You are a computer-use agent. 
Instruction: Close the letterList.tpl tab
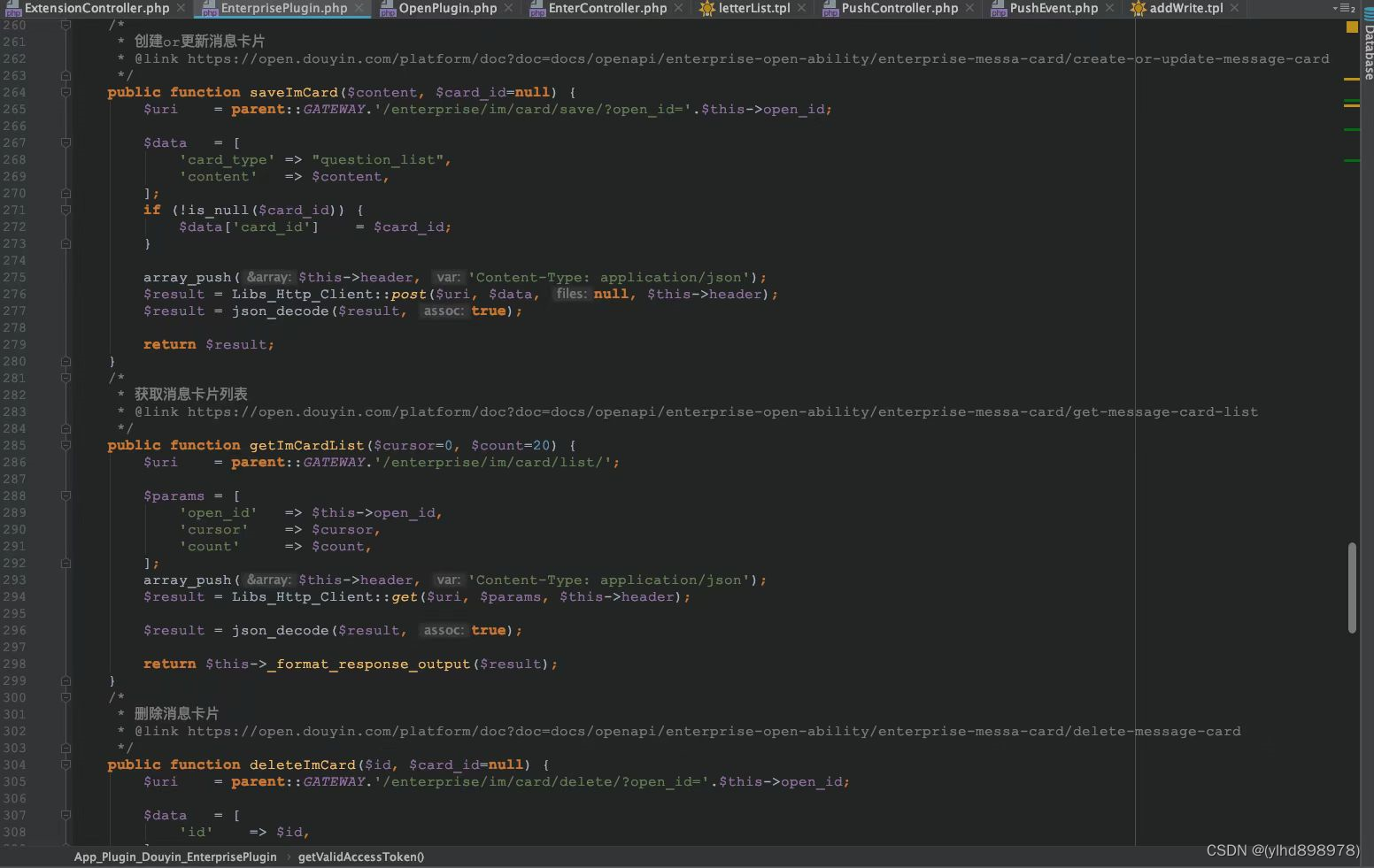coord(801,8)
